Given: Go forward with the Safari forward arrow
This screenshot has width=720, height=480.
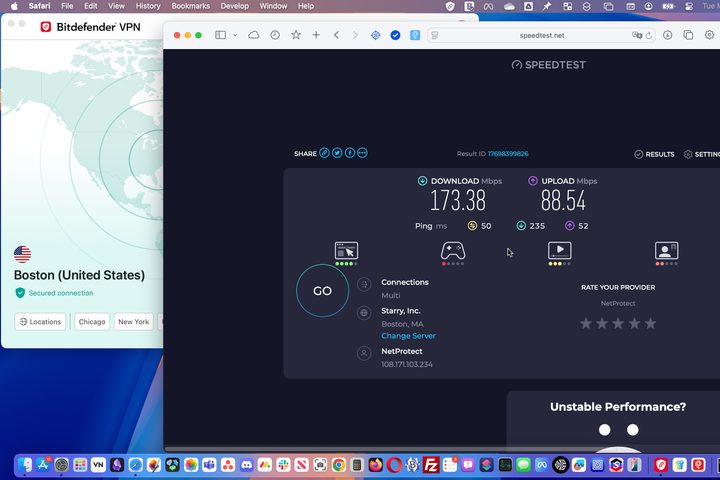Looking at the screenshot, I should coord(355,35).
